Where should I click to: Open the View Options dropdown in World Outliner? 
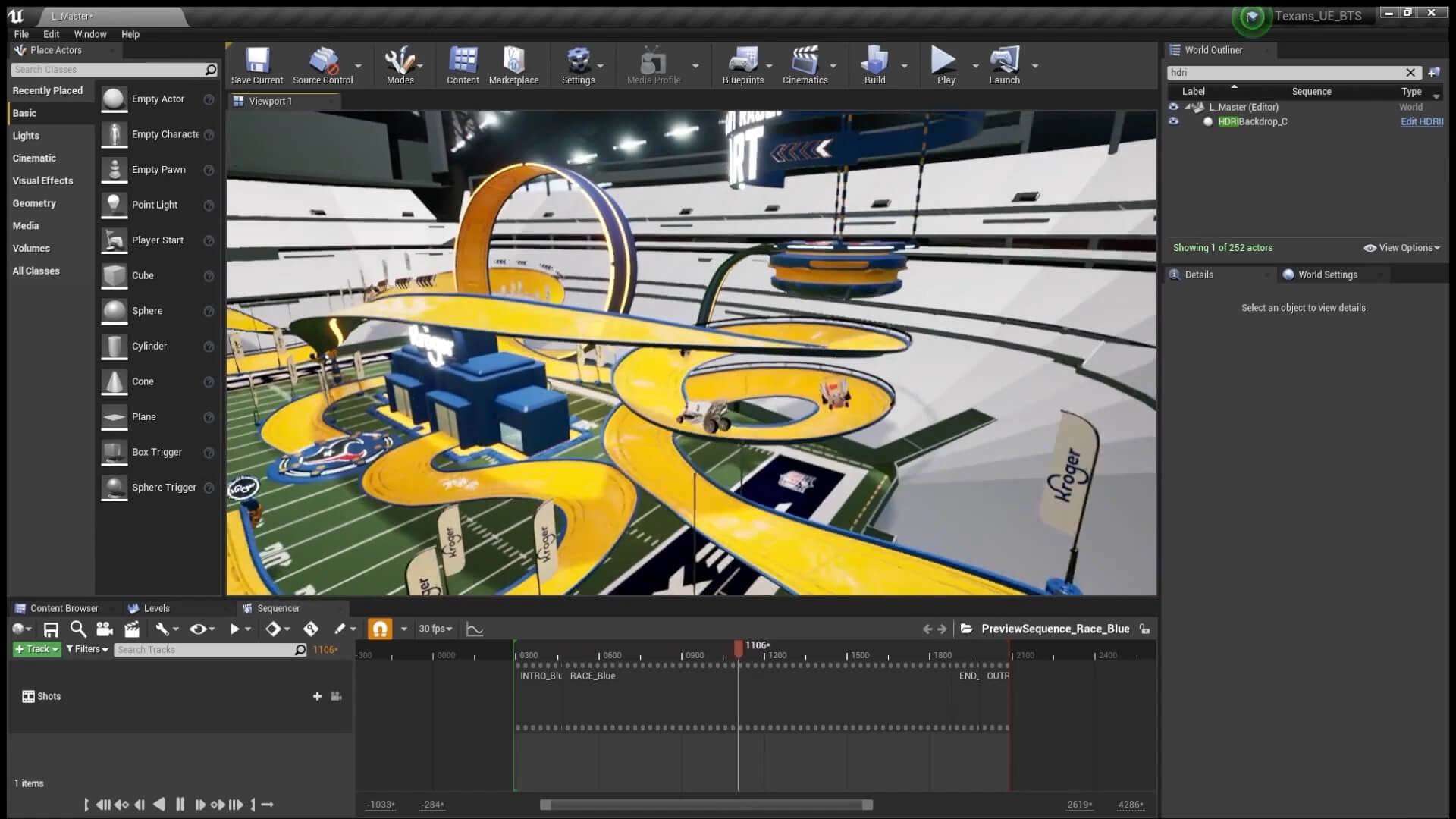pyautogui.click(x=1401, y=247)
